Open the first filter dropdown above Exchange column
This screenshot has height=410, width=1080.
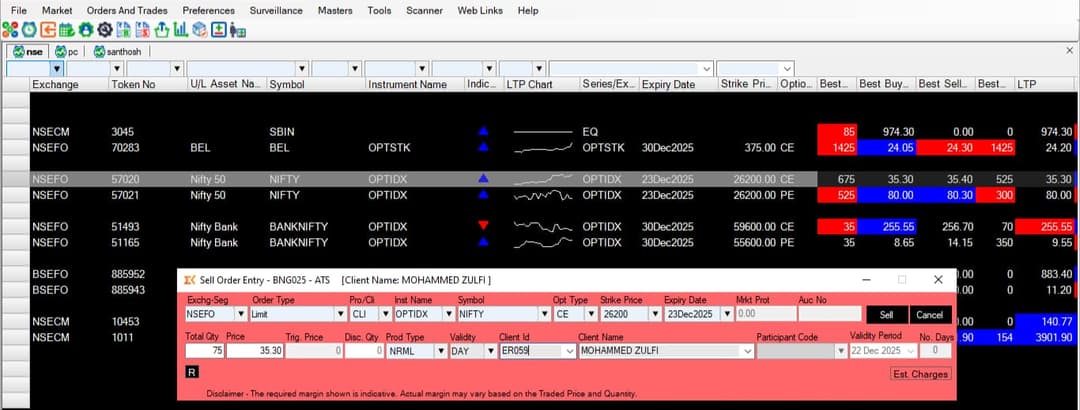coord(57,69)
